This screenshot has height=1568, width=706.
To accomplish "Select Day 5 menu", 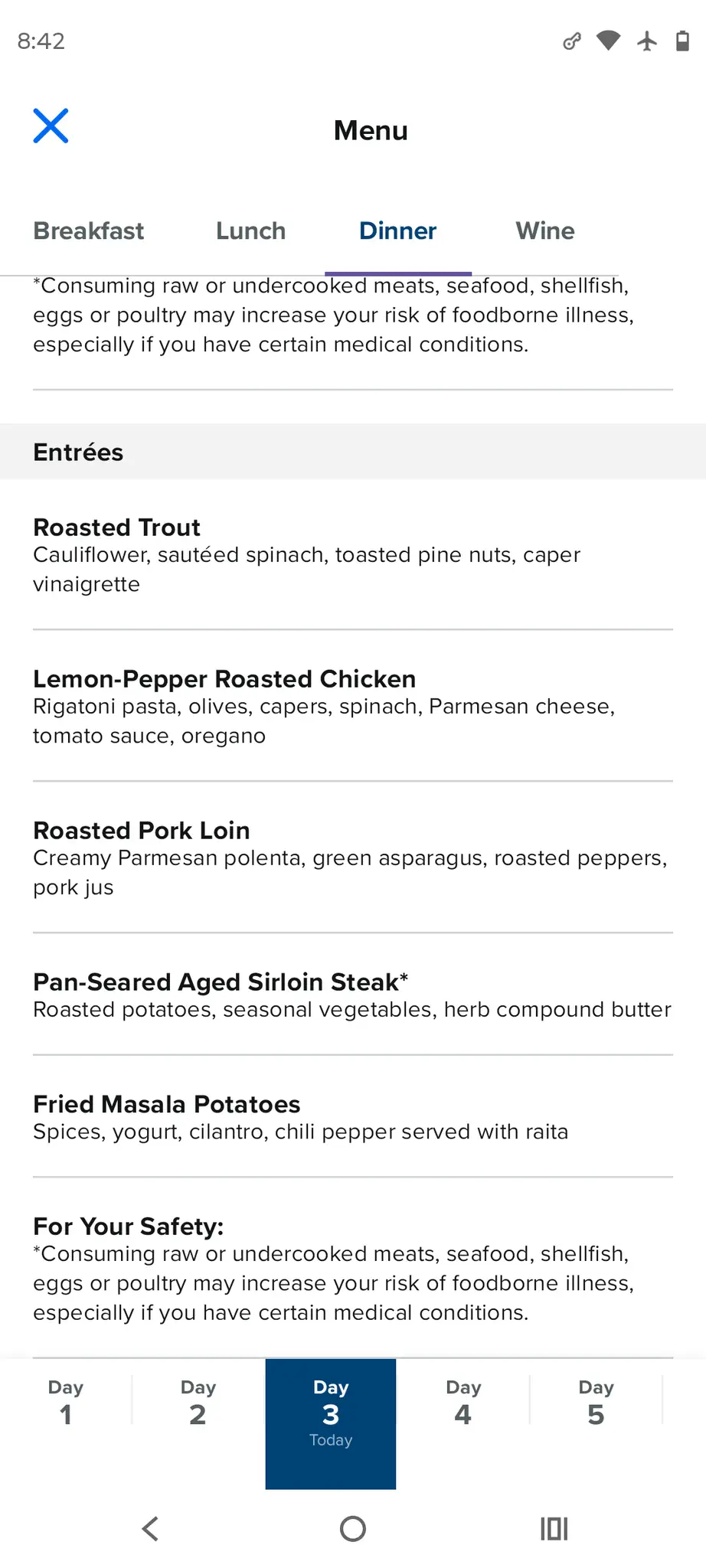I will click(596, 1403).
